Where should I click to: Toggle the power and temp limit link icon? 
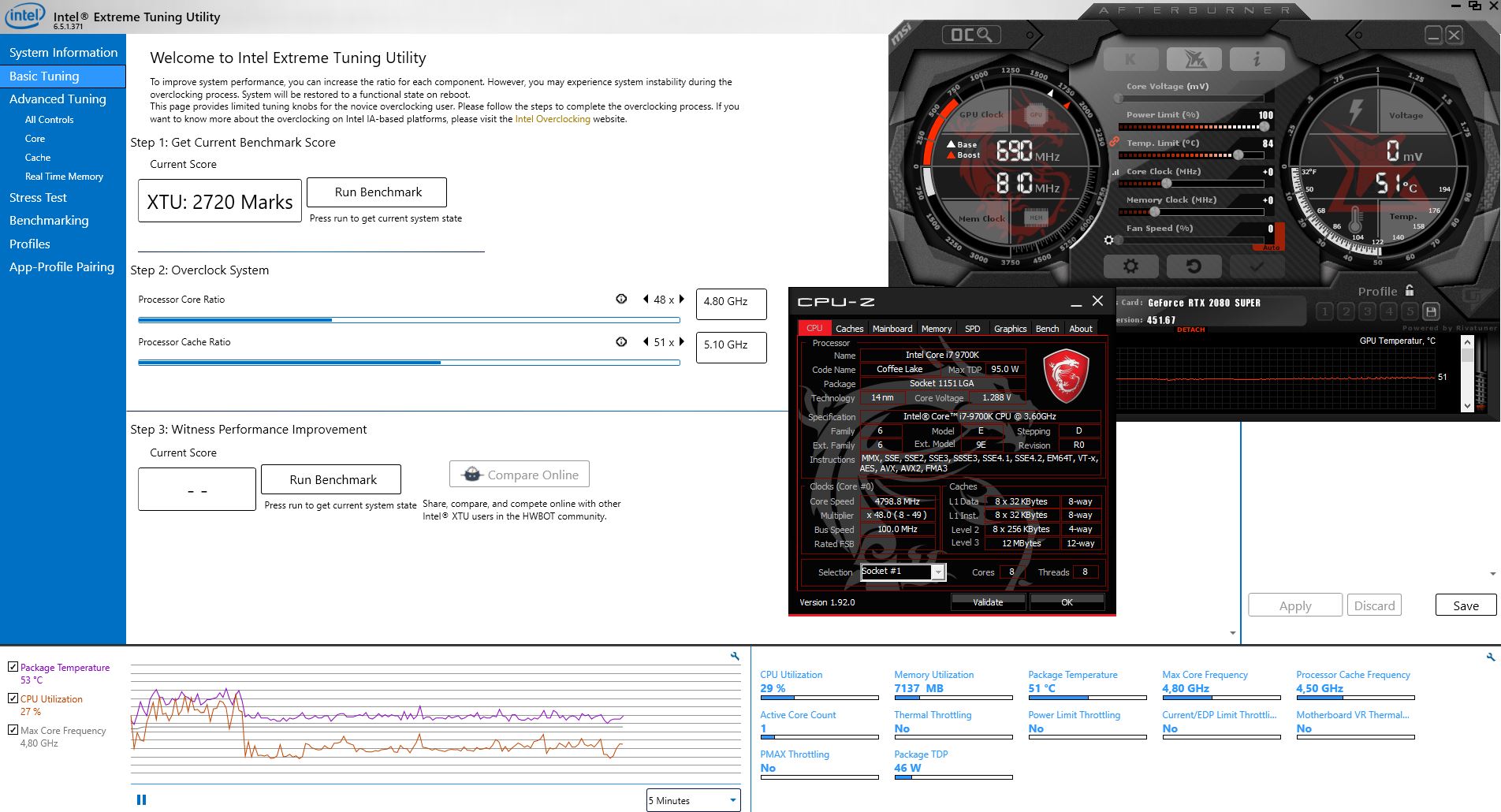(x=1114, y=142)
